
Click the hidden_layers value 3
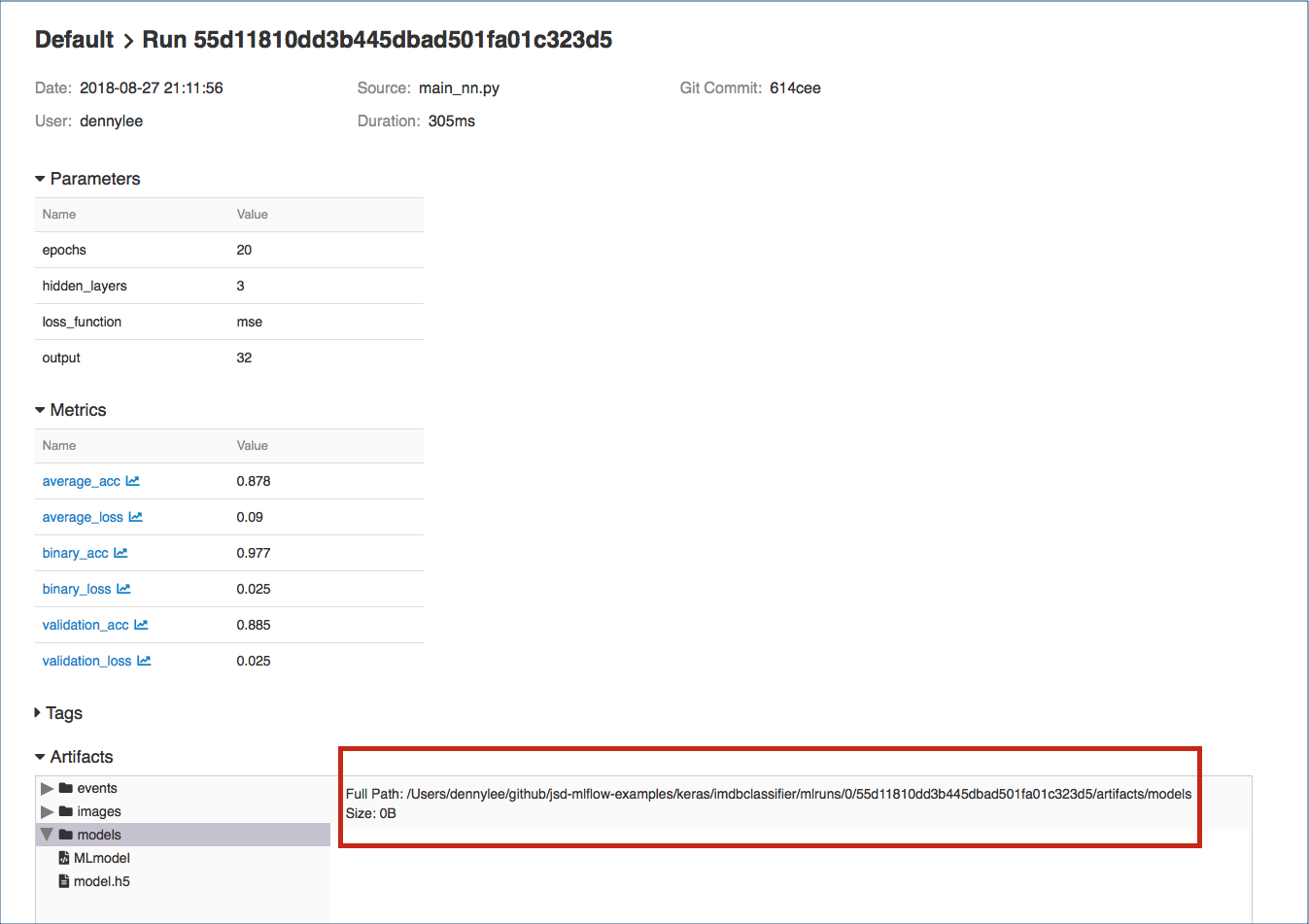pos(241,286)
